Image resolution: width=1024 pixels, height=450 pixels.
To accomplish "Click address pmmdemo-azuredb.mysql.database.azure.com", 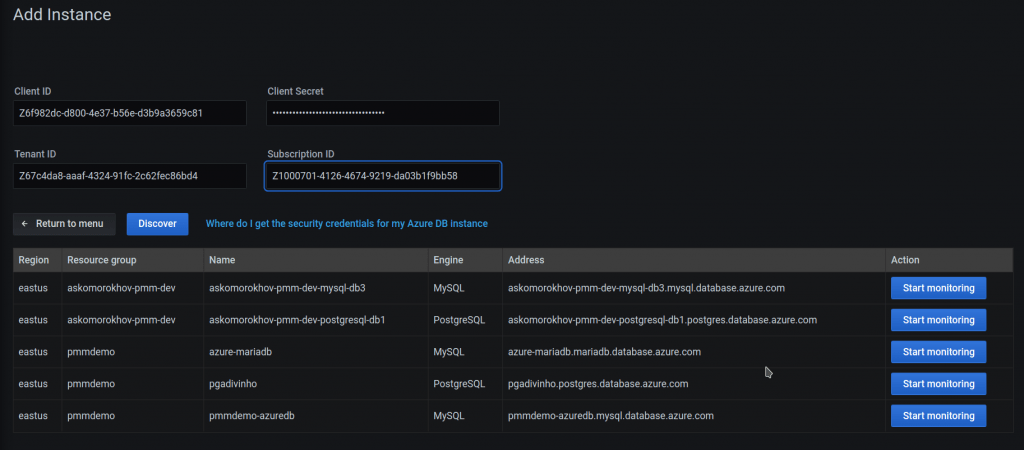I will coord(611,416).
